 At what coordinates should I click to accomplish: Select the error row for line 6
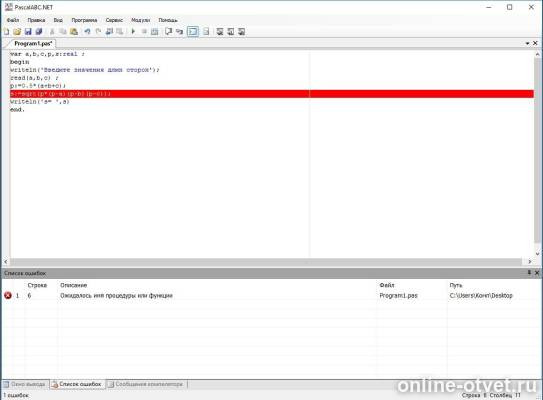(x=270, y=295)
